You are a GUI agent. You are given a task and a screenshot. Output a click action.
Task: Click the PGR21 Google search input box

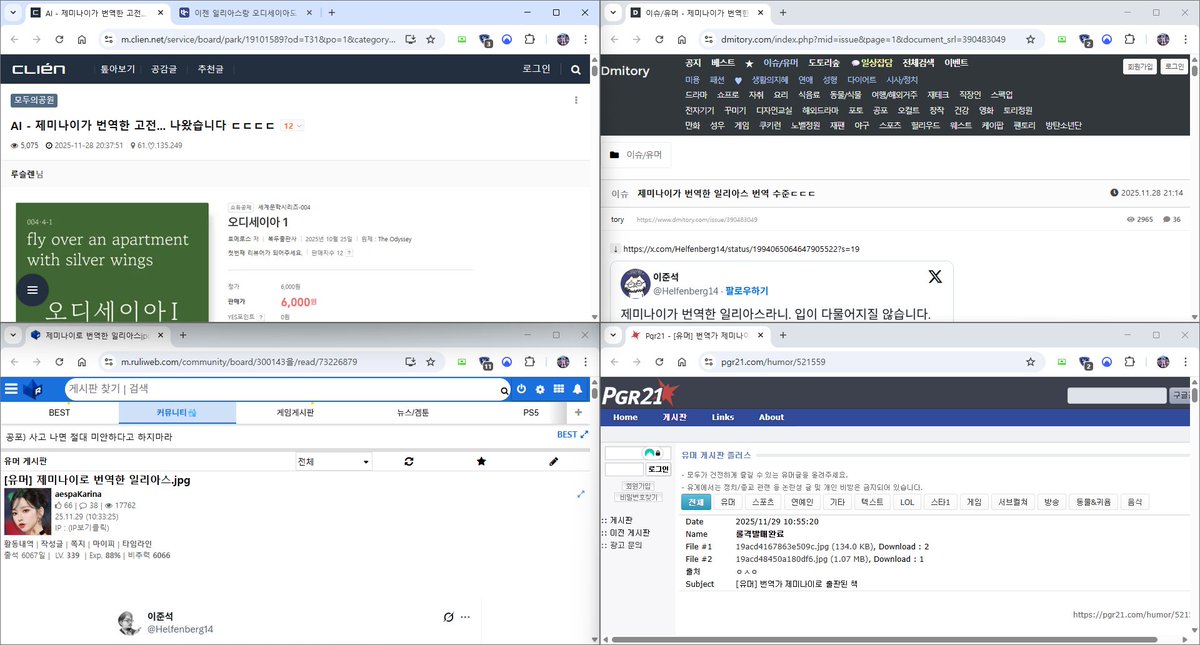1117,395
